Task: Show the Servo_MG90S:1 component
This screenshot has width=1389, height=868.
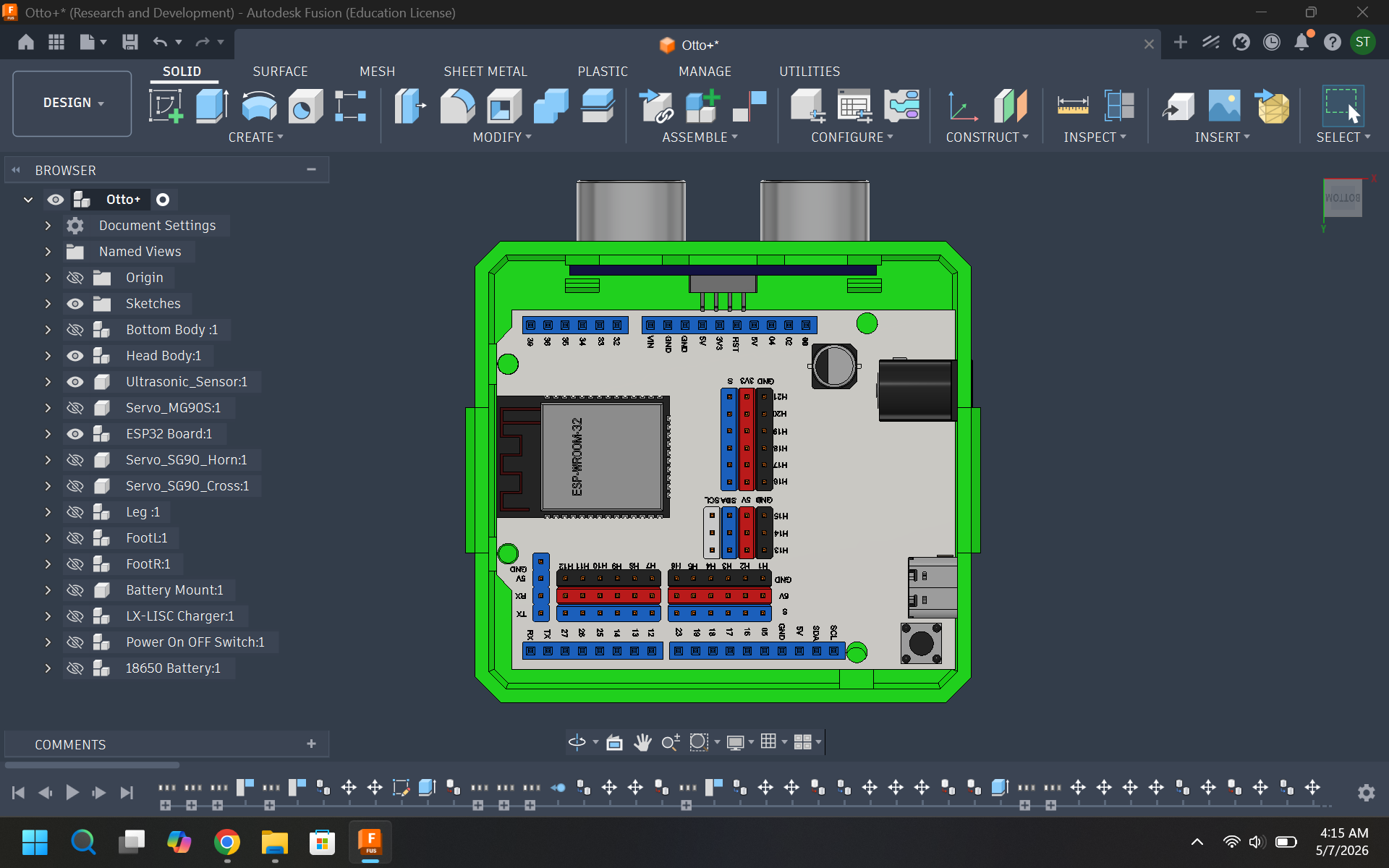Action: (x=75, y=408)
